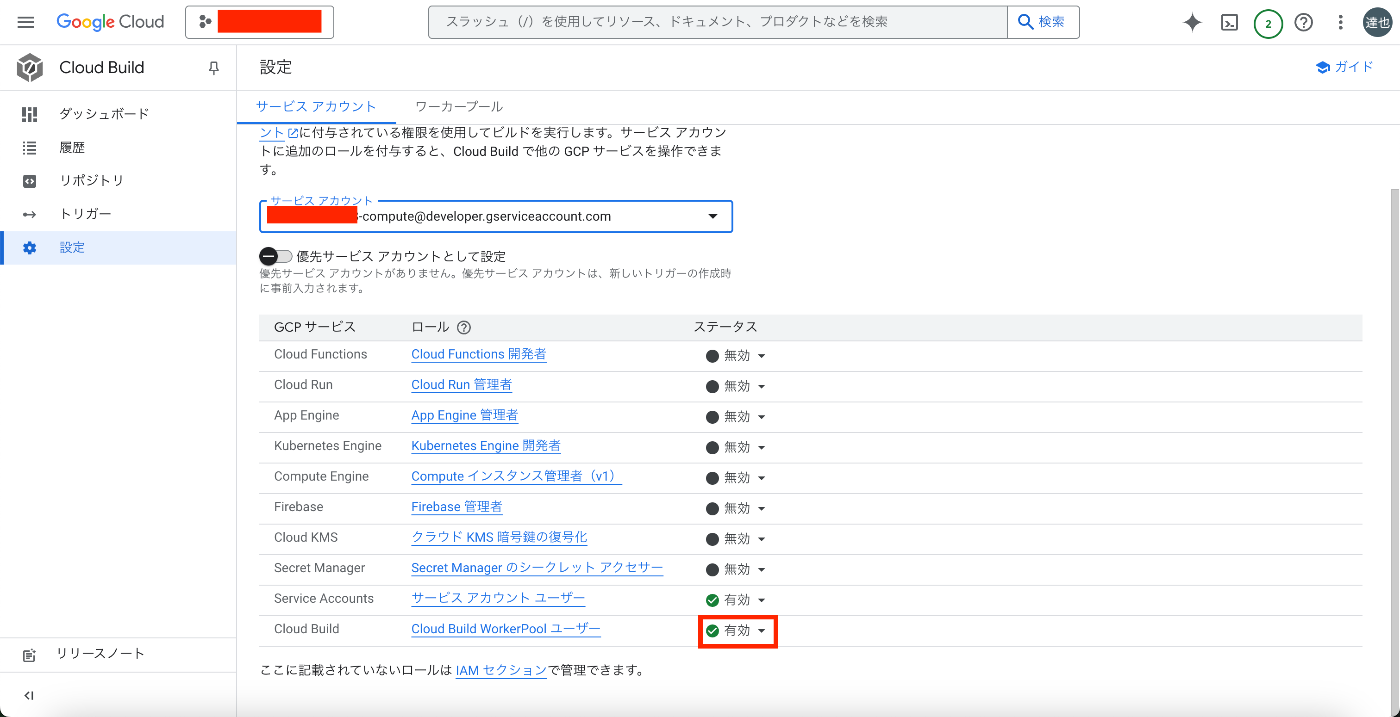Open トリガー in the sidebar
The width and height of the screenshot is (1400, 717).
tap(118, 214)
